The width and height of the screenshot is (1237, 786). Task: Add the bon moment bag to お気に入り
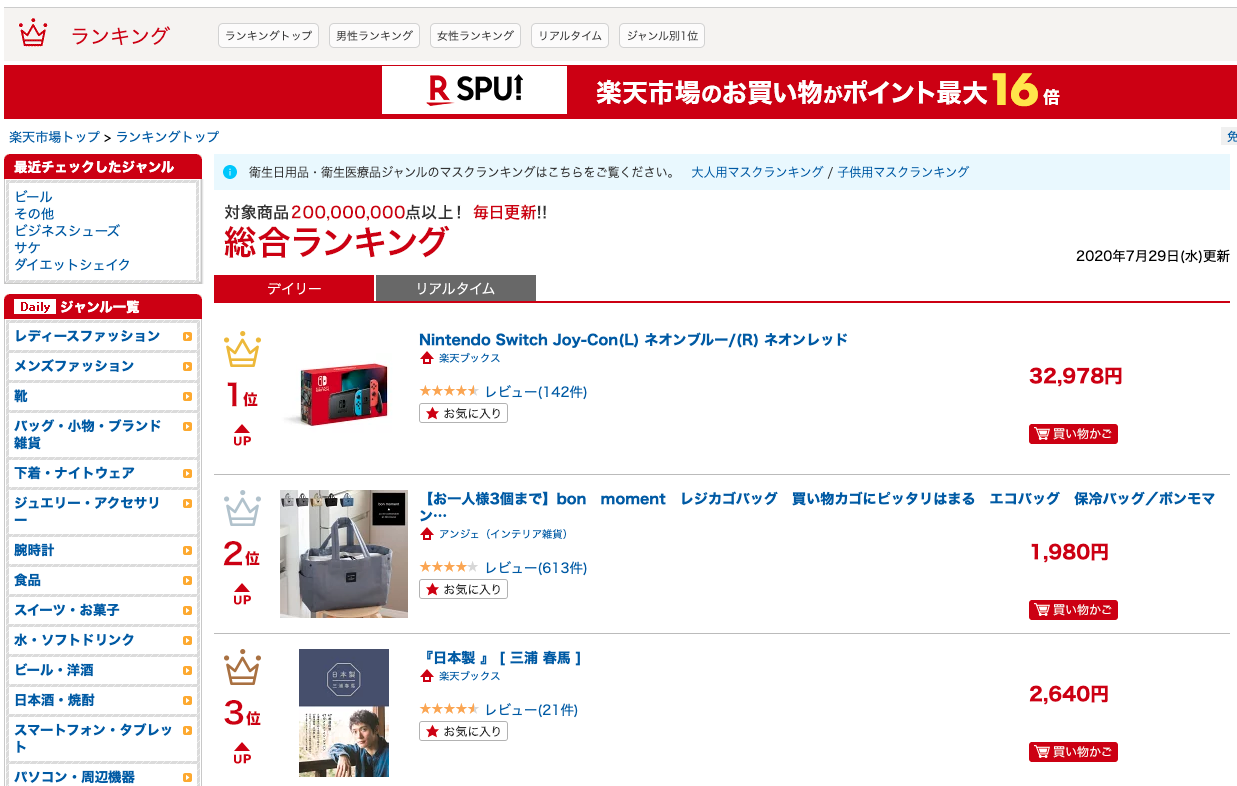[x=463, y=589]
